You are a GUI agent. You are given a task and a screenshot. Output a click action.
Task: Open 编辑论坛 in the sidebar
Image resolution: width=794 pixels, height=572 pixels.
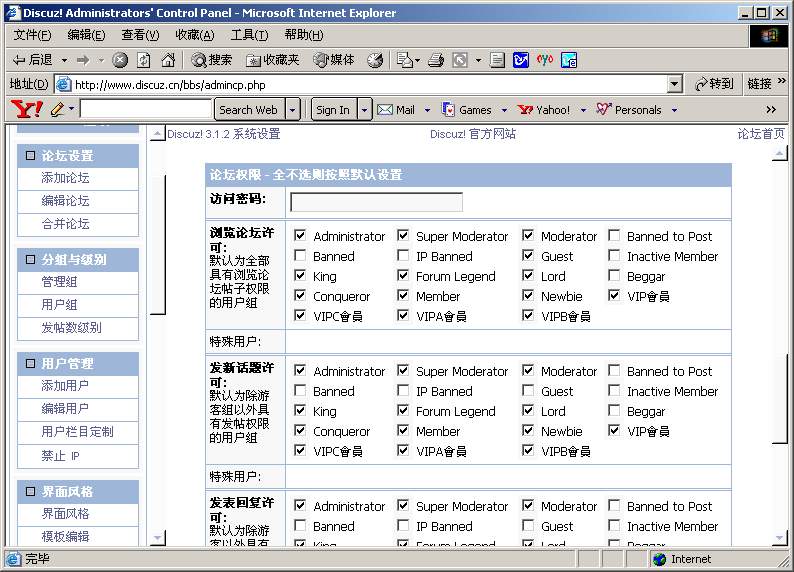click(65, 201)
